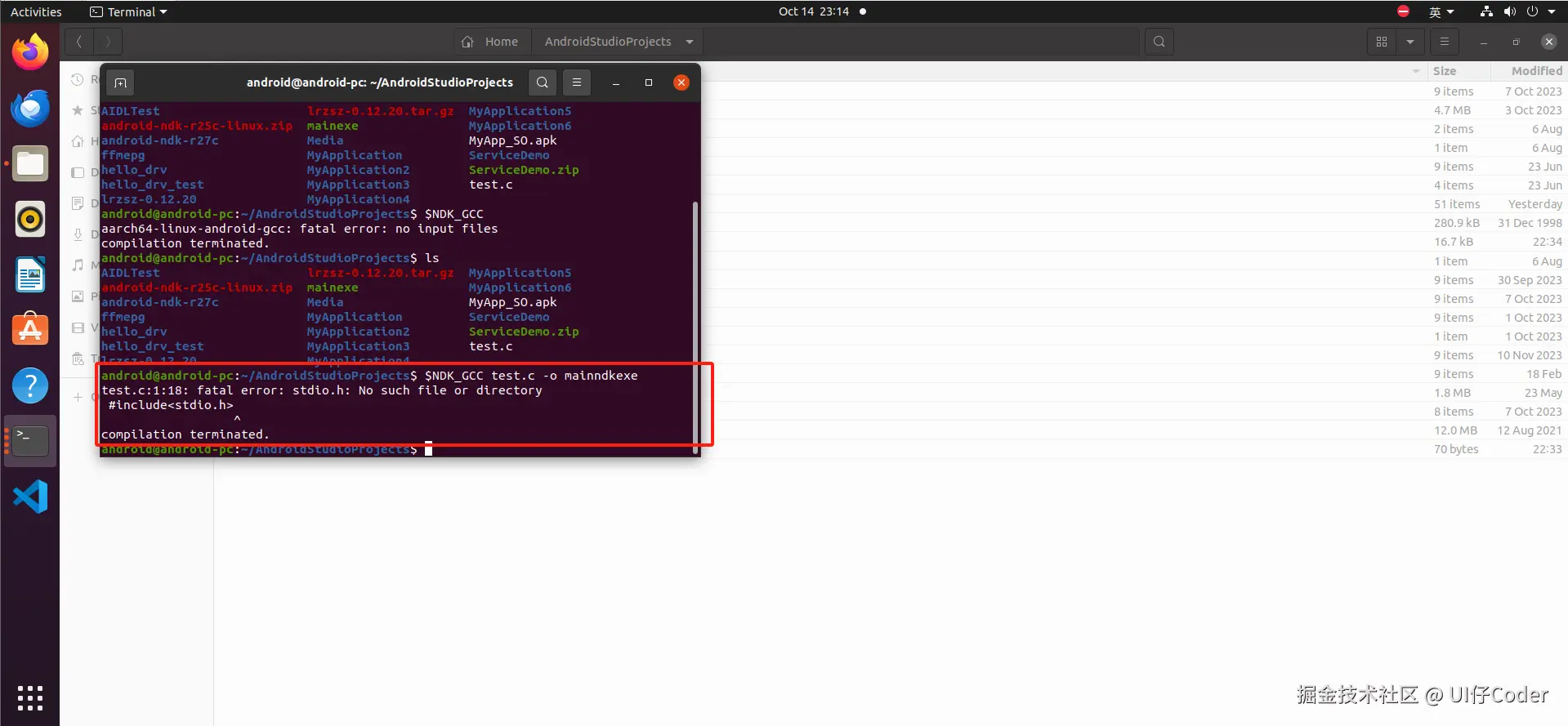Viewport: 1568px width, 726px height.
Task: Expand AndroidStudioProjects path dropdown arrow
Action: point(690,42)
